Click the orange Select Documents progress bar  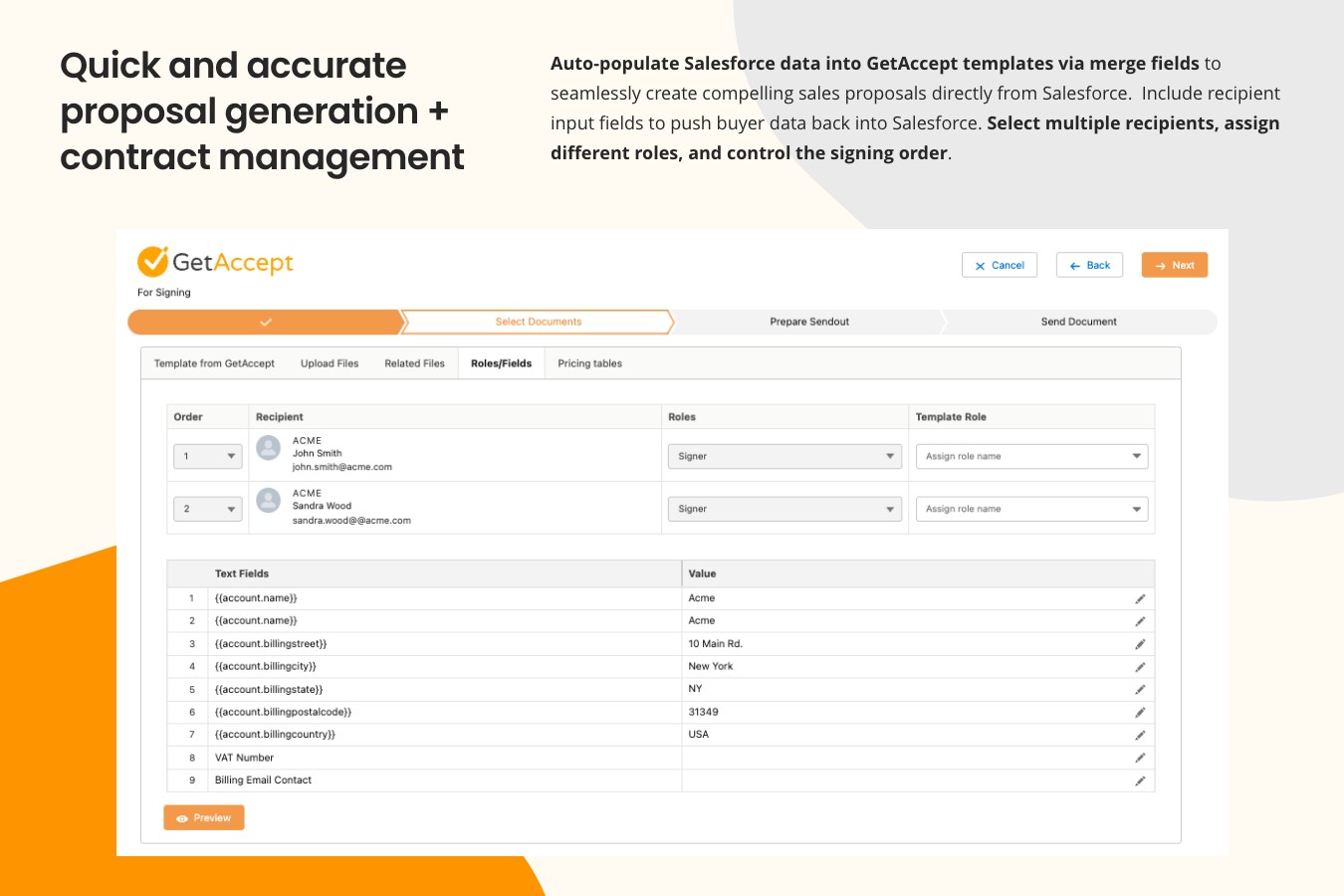point(538,322)
